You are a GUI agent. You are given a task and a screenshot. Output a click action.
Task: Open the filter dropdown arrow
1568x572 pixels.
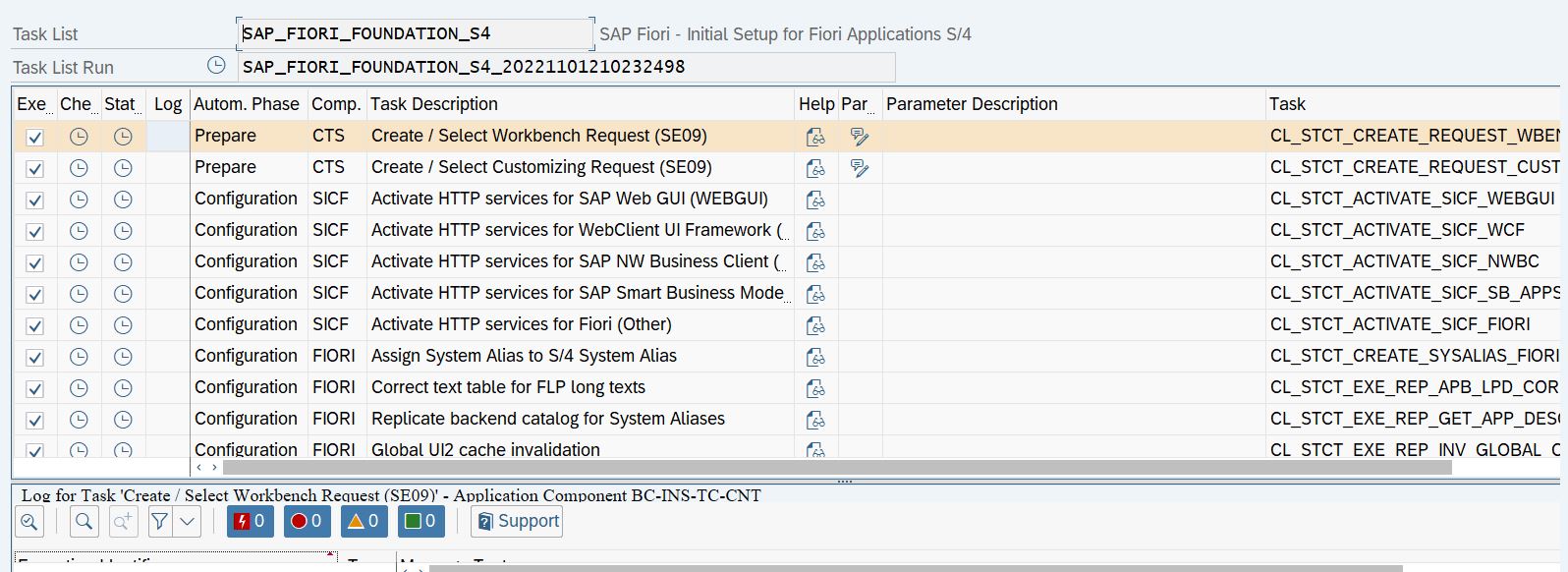pyautogui.click(x=188, y=521)
